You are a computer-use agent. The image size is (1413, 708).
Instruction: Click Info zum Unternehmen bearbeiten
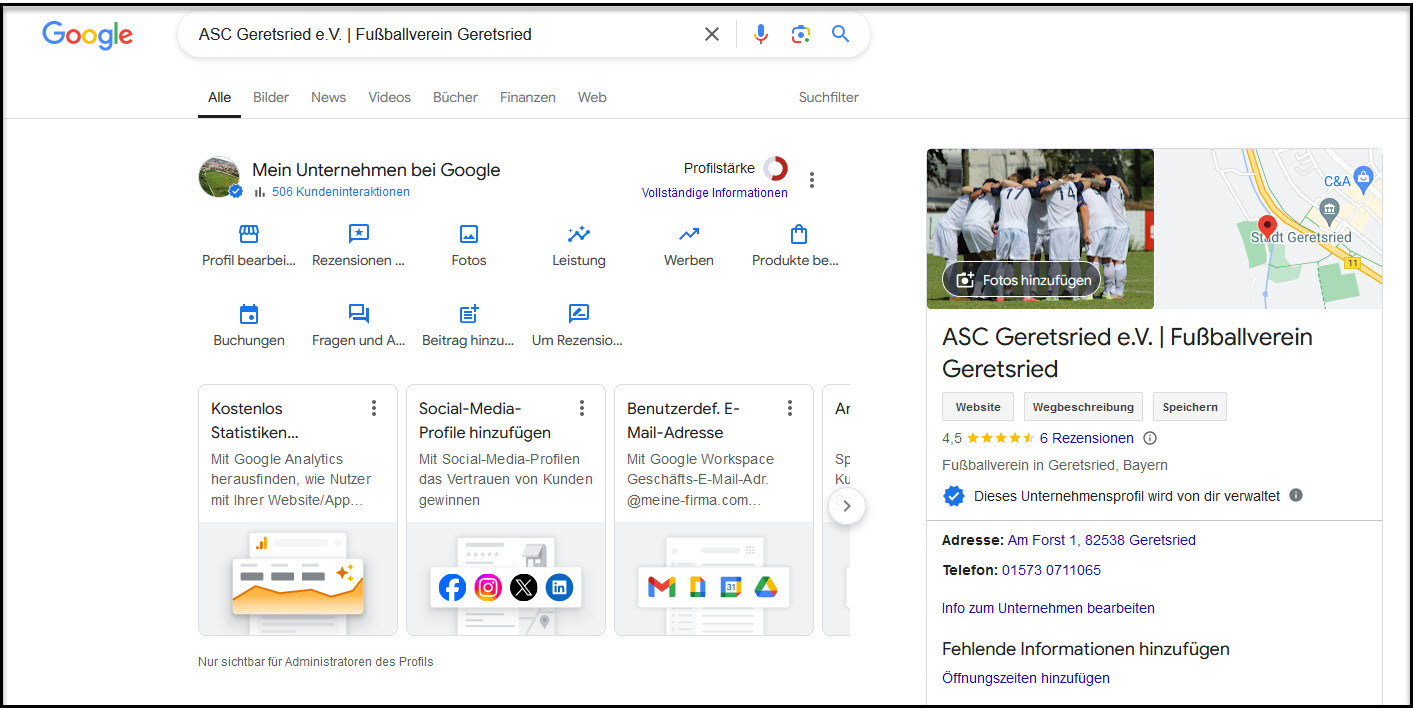coord(1048,608)
